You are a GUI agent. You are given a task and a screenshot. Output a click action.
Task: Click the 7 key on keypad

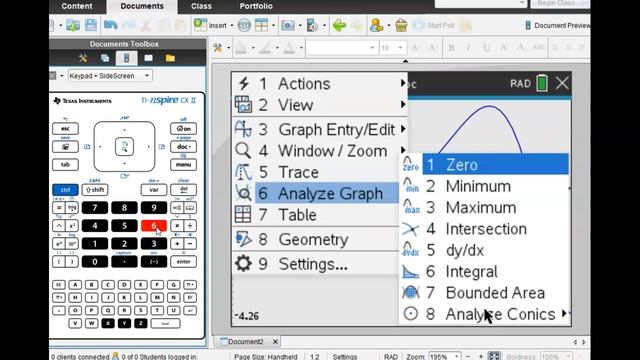[95, 208]
